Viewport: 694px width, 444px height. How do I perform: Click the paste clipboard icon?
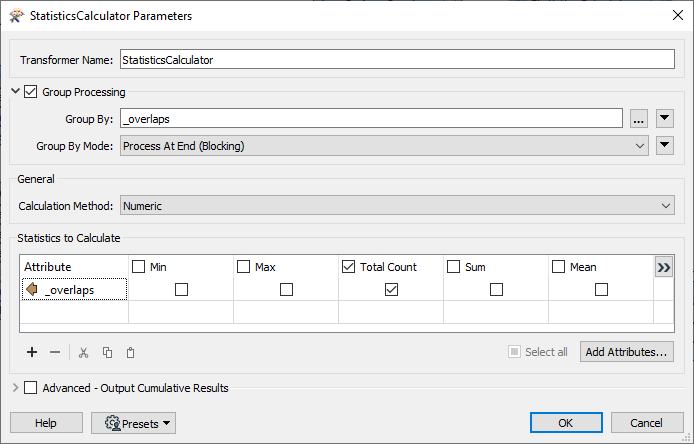point(130,352)
